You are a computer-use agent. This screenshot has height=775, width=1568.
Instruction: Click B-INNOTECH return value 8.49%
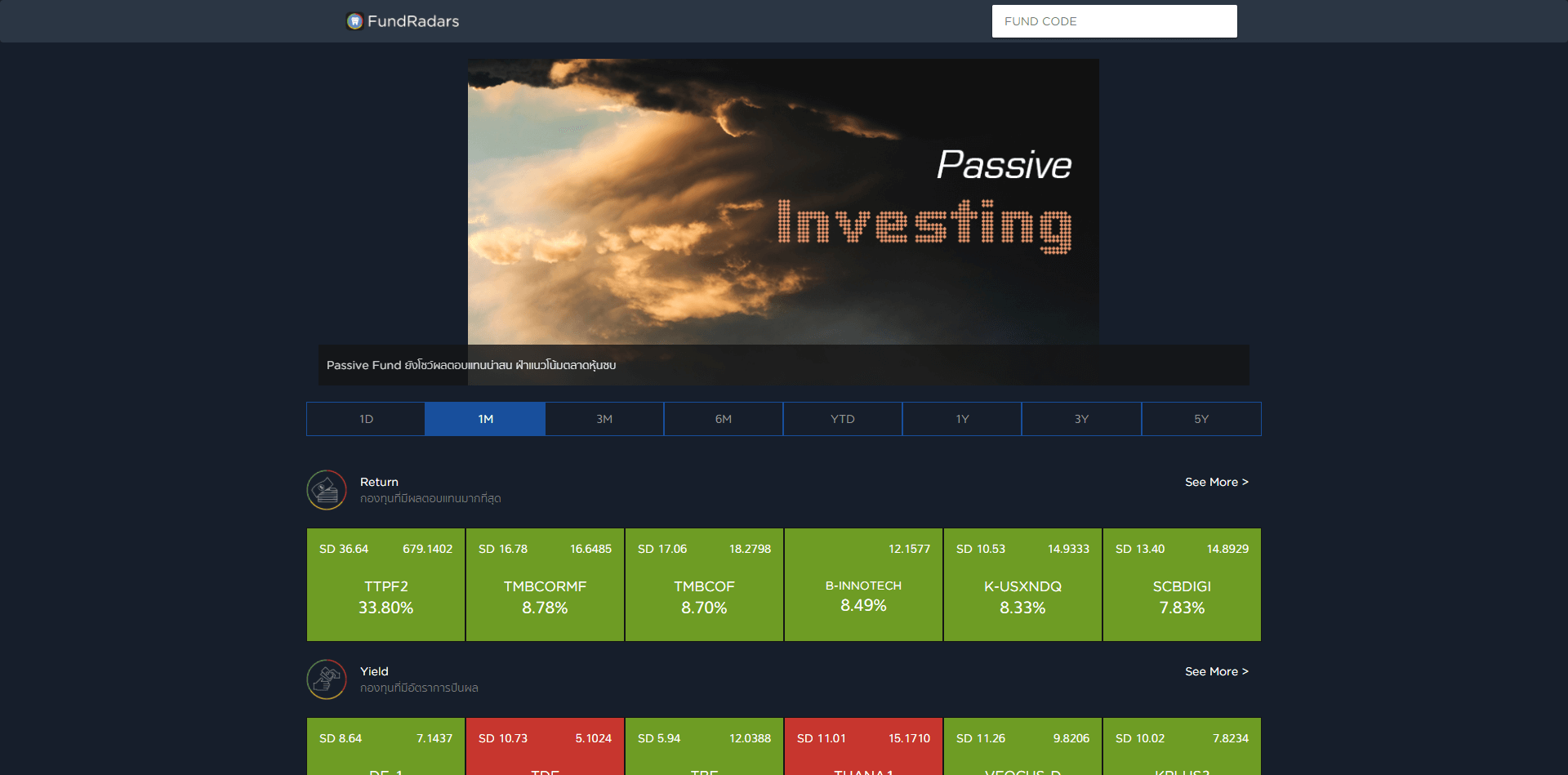click(x=863, y=605)
